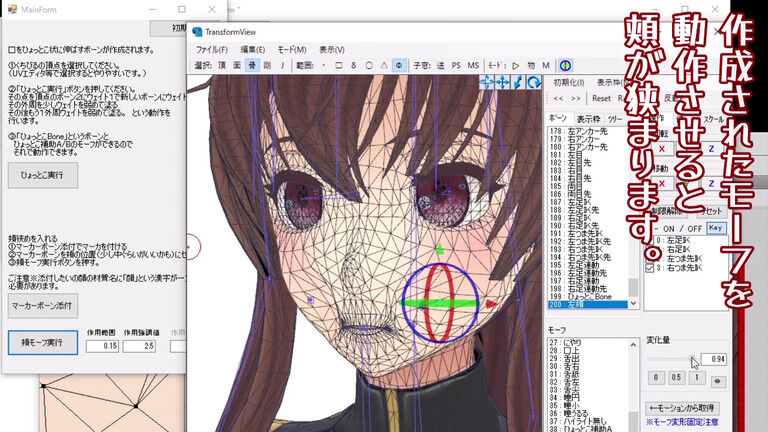Set morph value with the 0.5 button
Viewport: 768px width, 432px height.
coord(676,377)
